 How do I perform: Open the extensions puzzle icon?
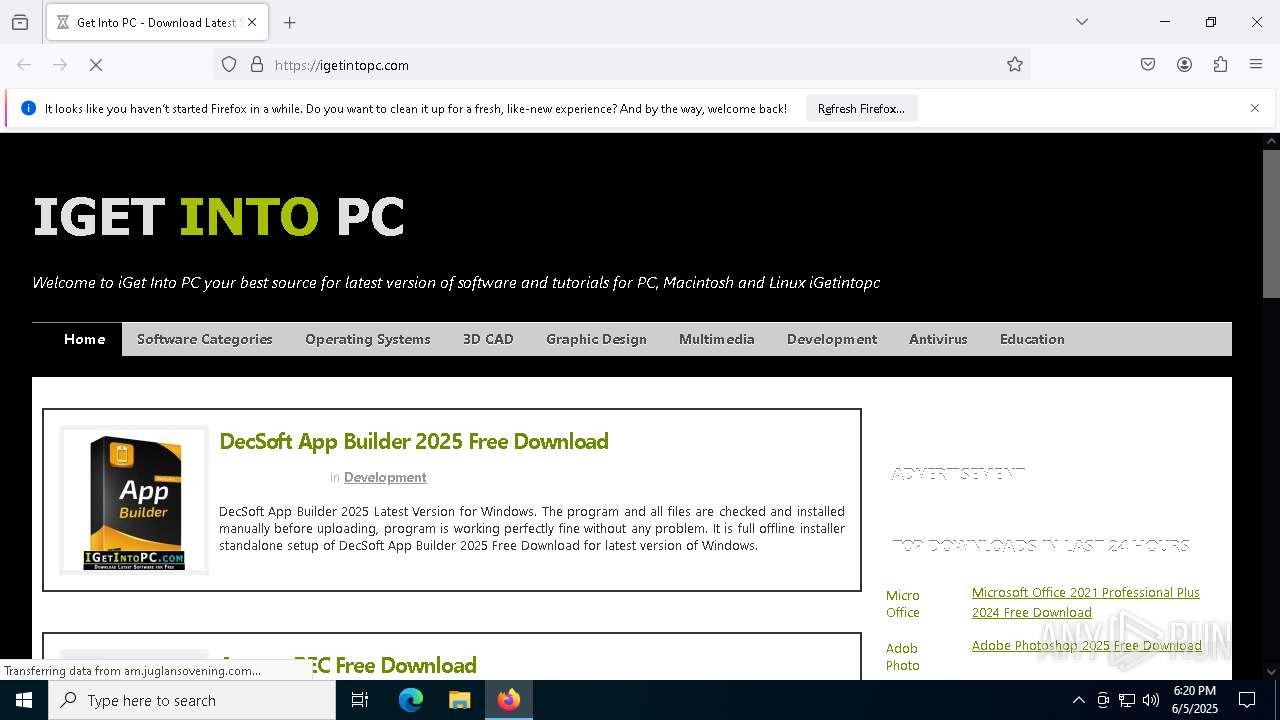(x=1220, y=65)
